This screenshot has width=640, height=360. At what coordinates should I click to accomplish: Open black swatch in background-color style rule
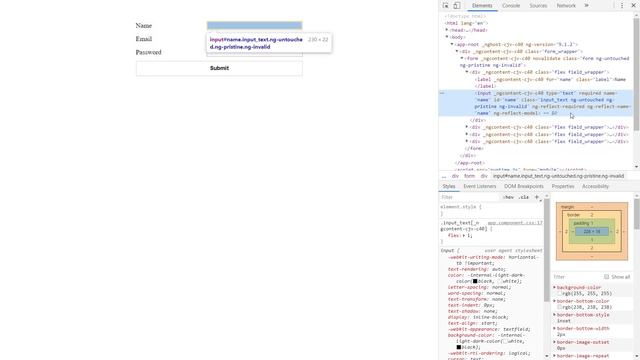pos(458,347)
